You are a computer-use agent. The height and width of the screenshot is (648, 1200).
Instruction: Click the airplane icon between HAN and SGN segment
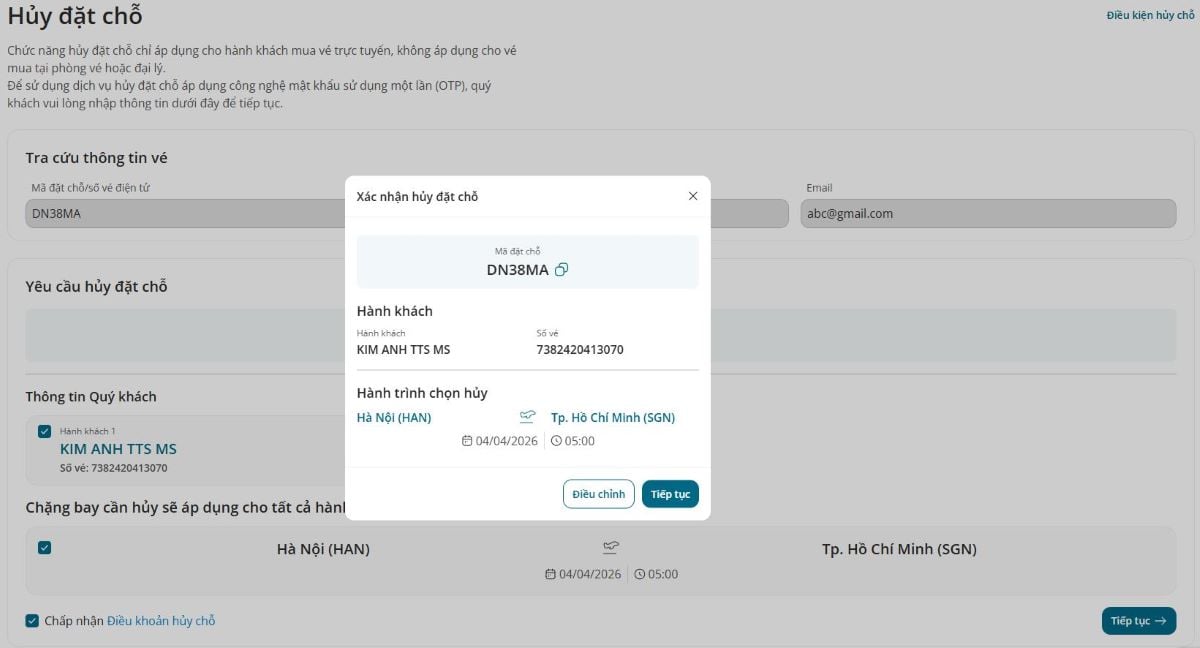pyautogui.click(x=611, y=547)
